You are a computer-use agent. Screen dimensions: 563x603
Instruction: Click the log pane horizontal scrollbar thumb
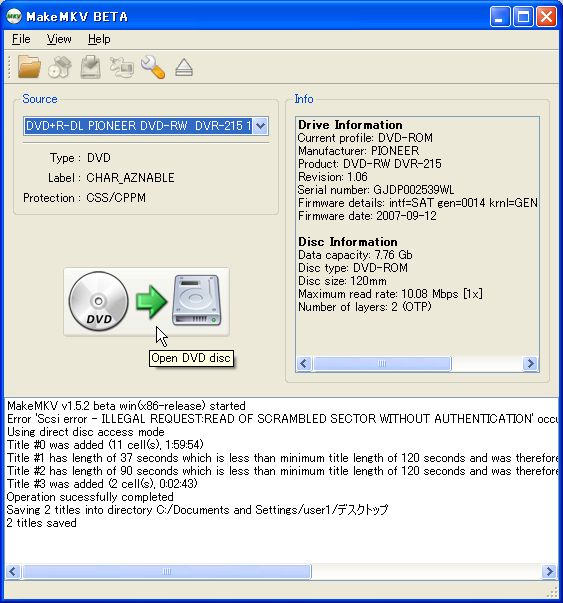point(167,571)
